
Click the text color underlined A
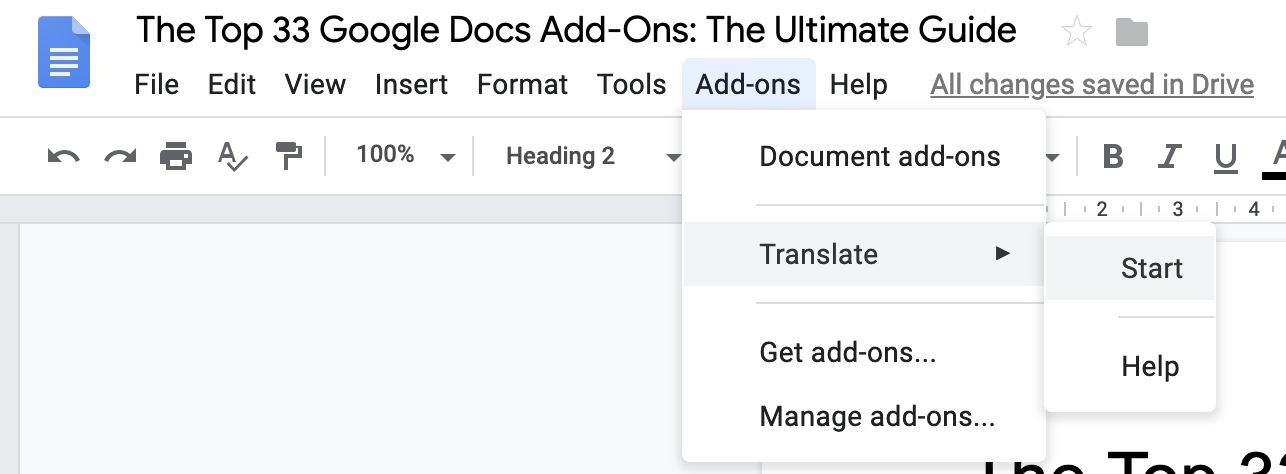[x=1276, y=157]
